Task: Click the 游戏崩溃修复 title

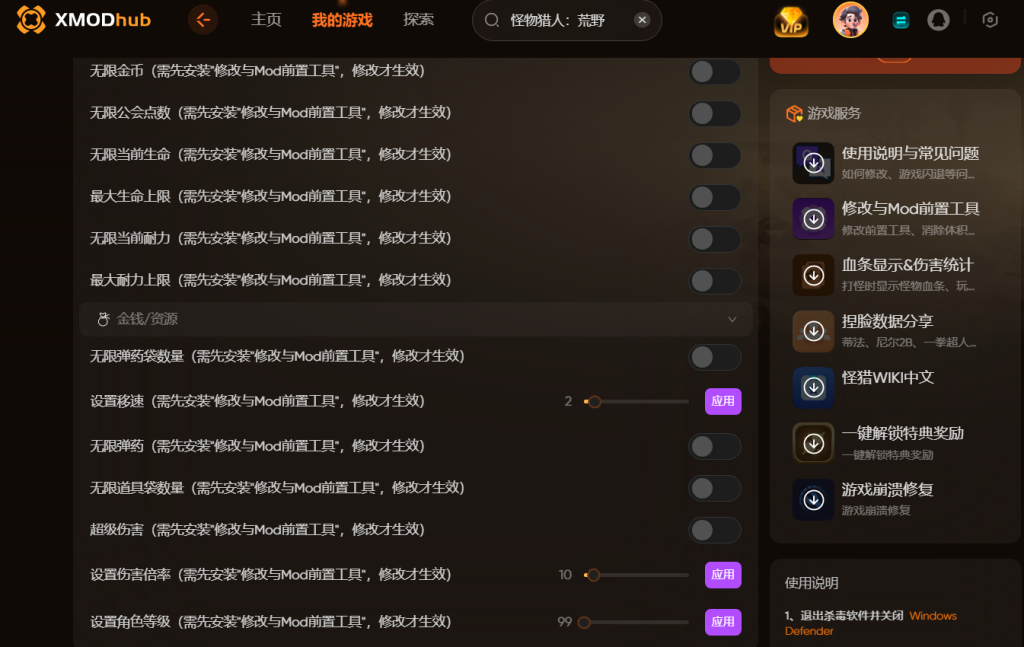Action: point(888,490)
